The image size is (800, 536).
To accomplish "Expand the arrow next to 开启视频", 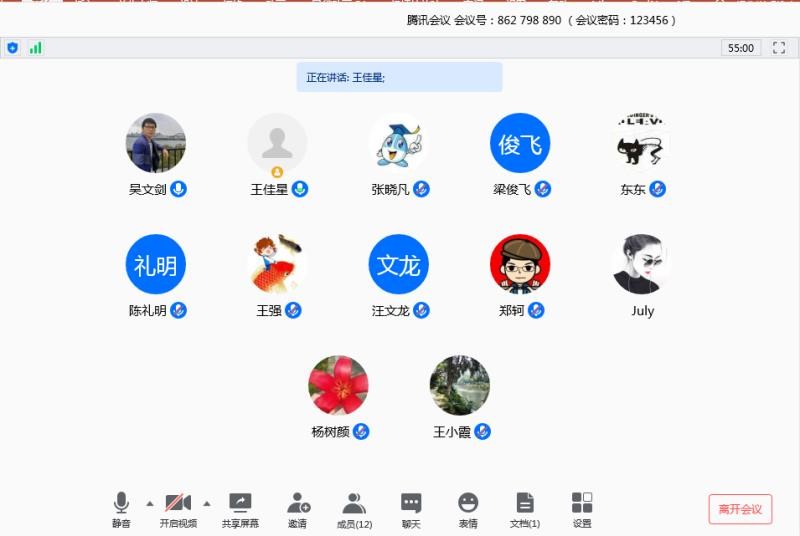I will coord(207,503).
